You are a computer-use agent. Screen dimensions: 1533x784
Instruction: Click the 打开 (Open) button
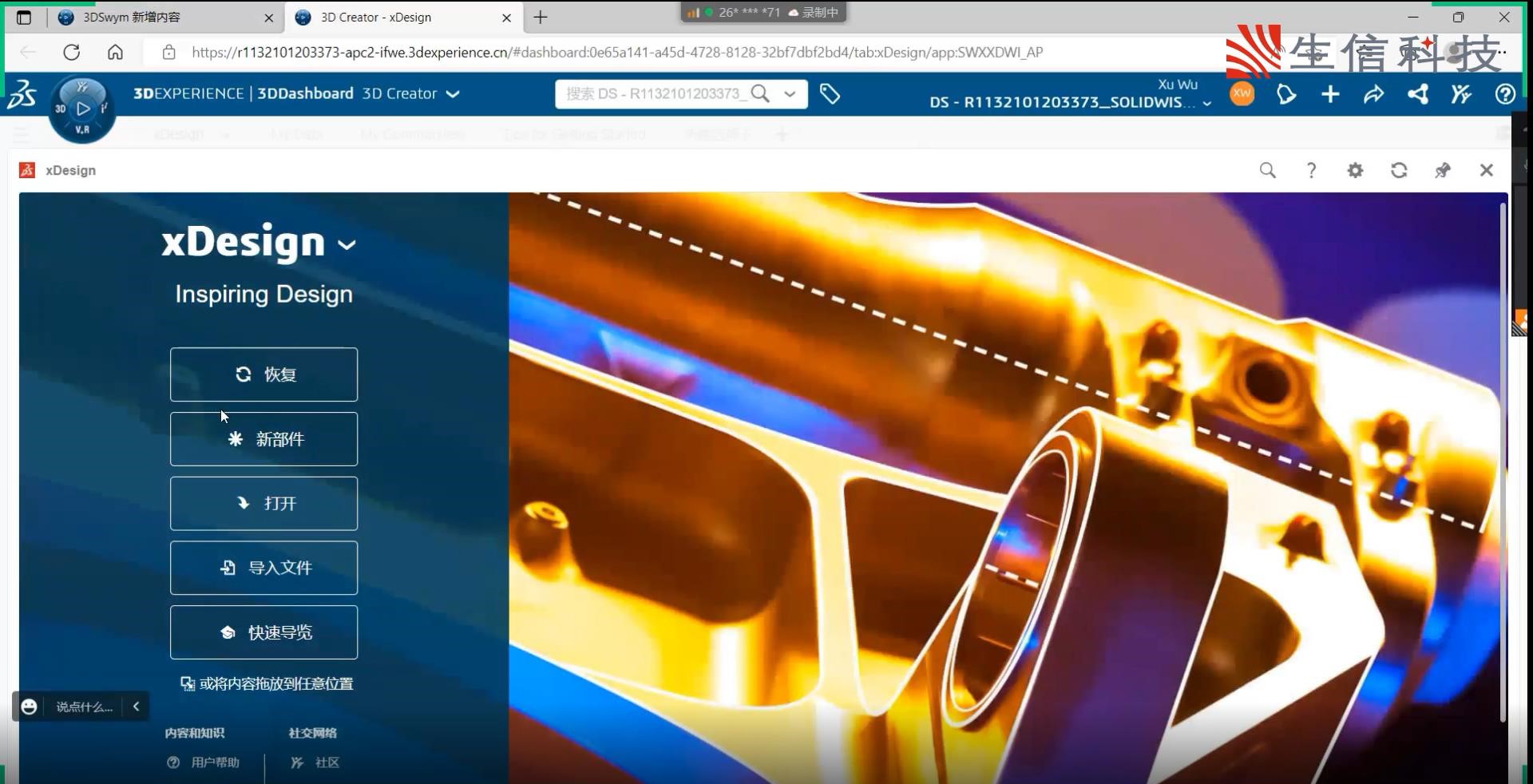click(x=263, y=504)
